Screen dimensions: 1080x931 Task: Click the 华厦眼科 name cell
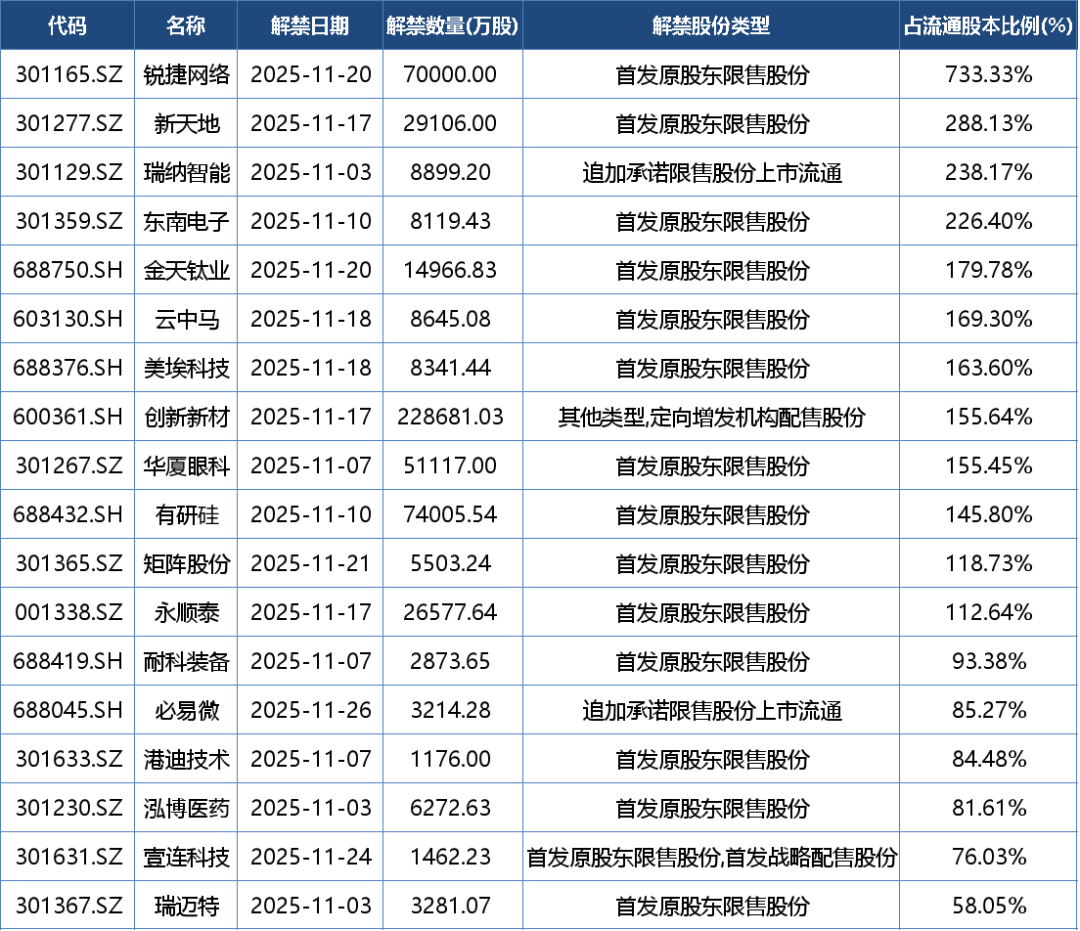click(186, 466)
